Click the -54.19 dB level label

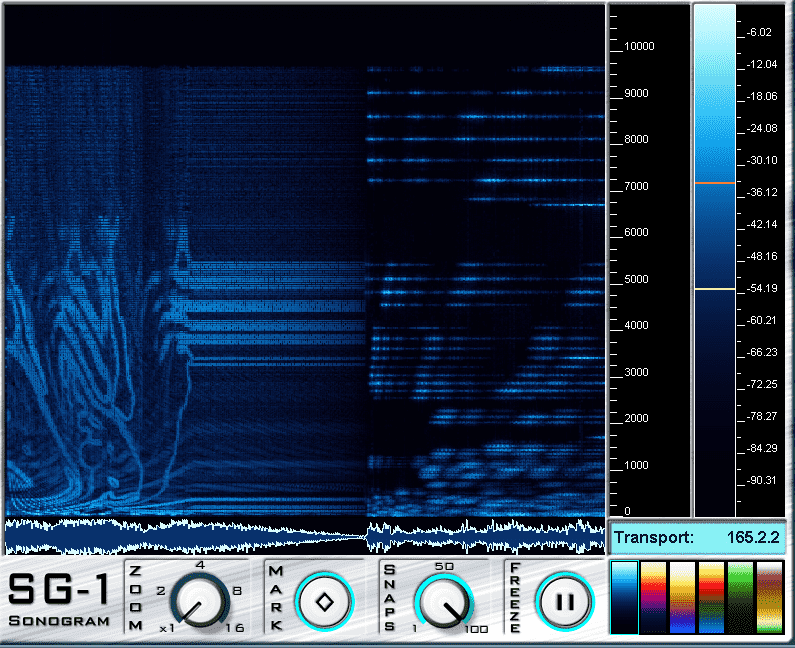[x=762, y=288]
